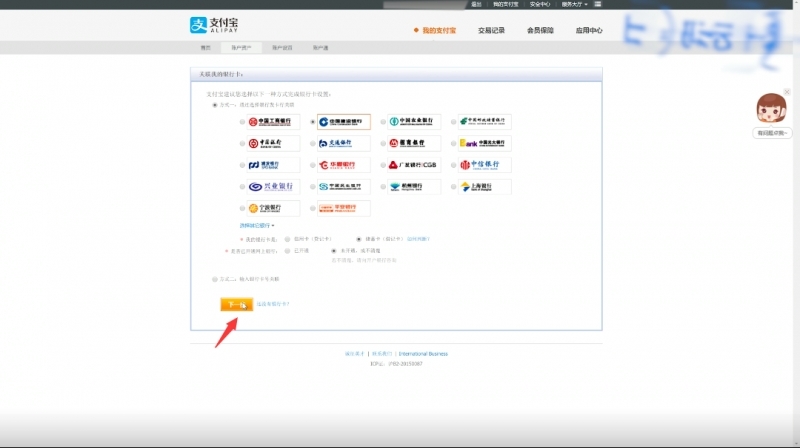Viewport: 800px width, 448px height.
Task: Click the Alipay logo
Action: pyautogui.click(x=214, y=25)
